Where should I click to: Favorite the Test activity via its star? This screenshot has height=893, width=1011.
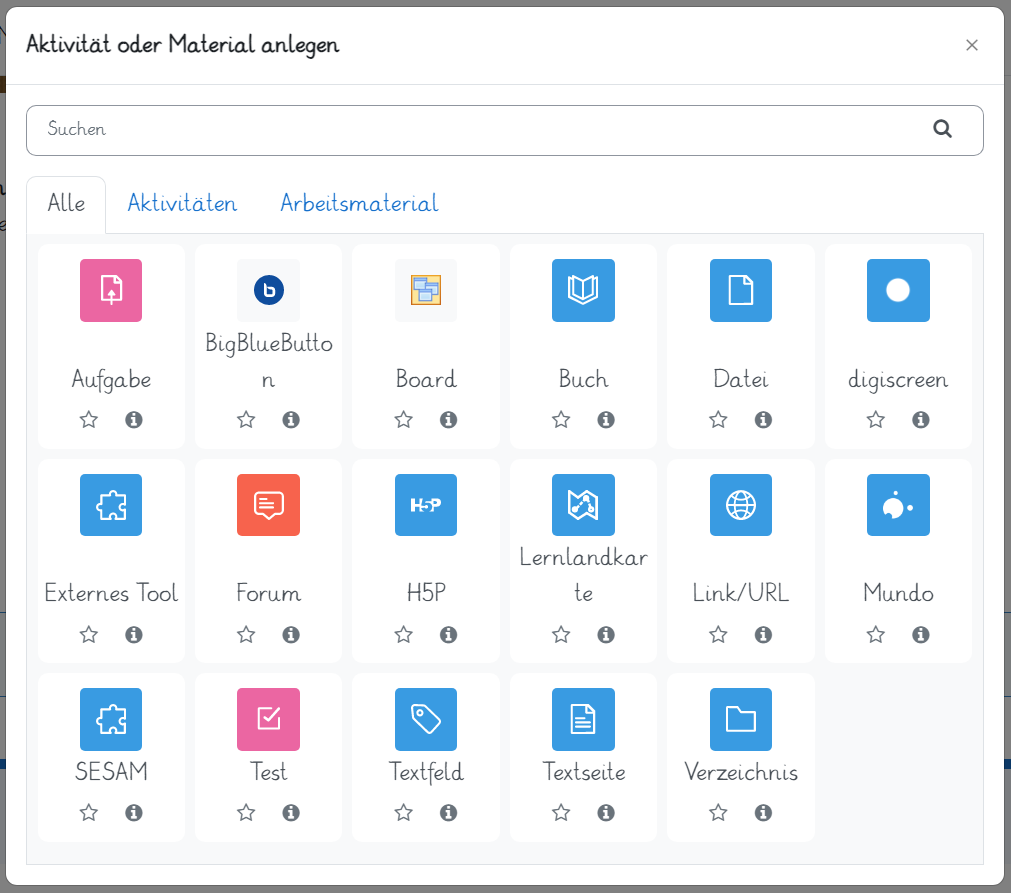pos(246,813)
